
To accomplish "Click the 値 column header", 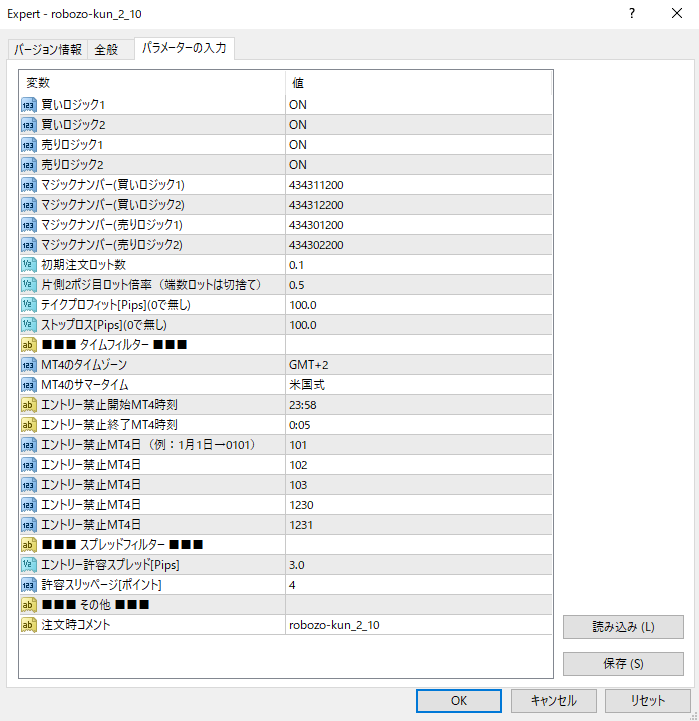I will [418, 83].
